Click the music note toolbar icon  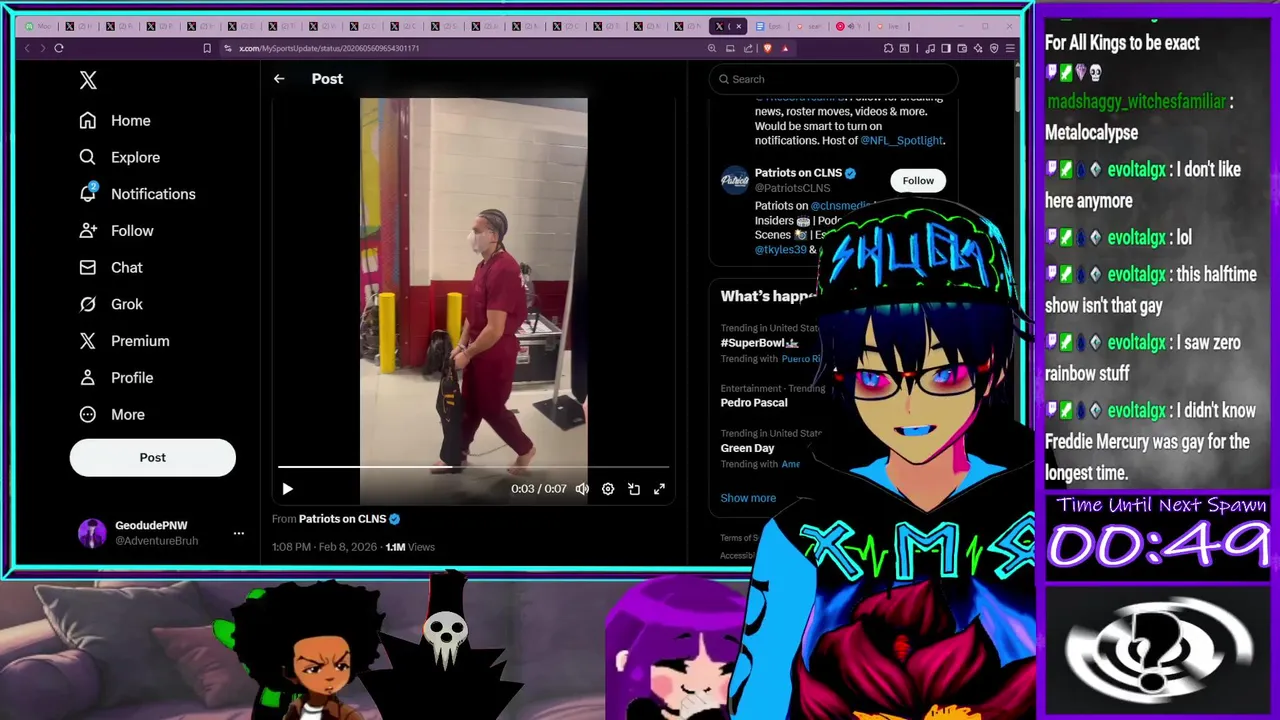(930, 48)
